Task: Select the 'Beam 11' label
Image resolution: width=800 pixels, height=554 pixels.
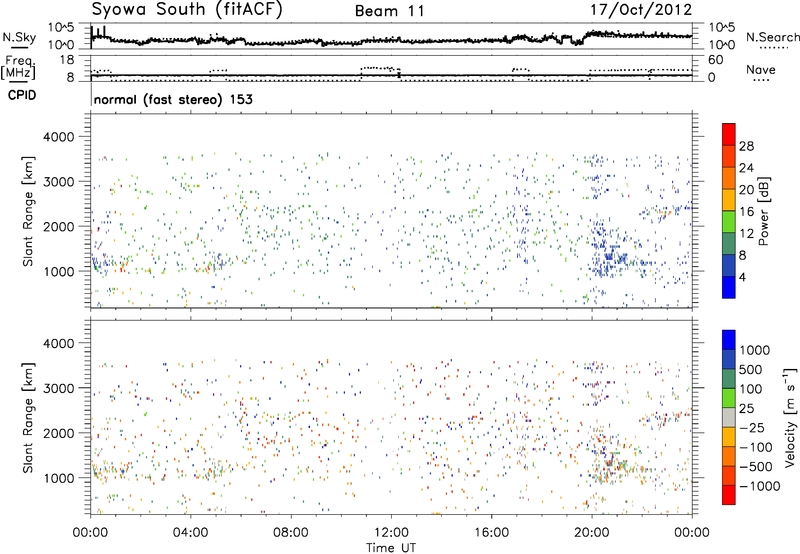Action: pyautogui.click(x=389, y=11)
